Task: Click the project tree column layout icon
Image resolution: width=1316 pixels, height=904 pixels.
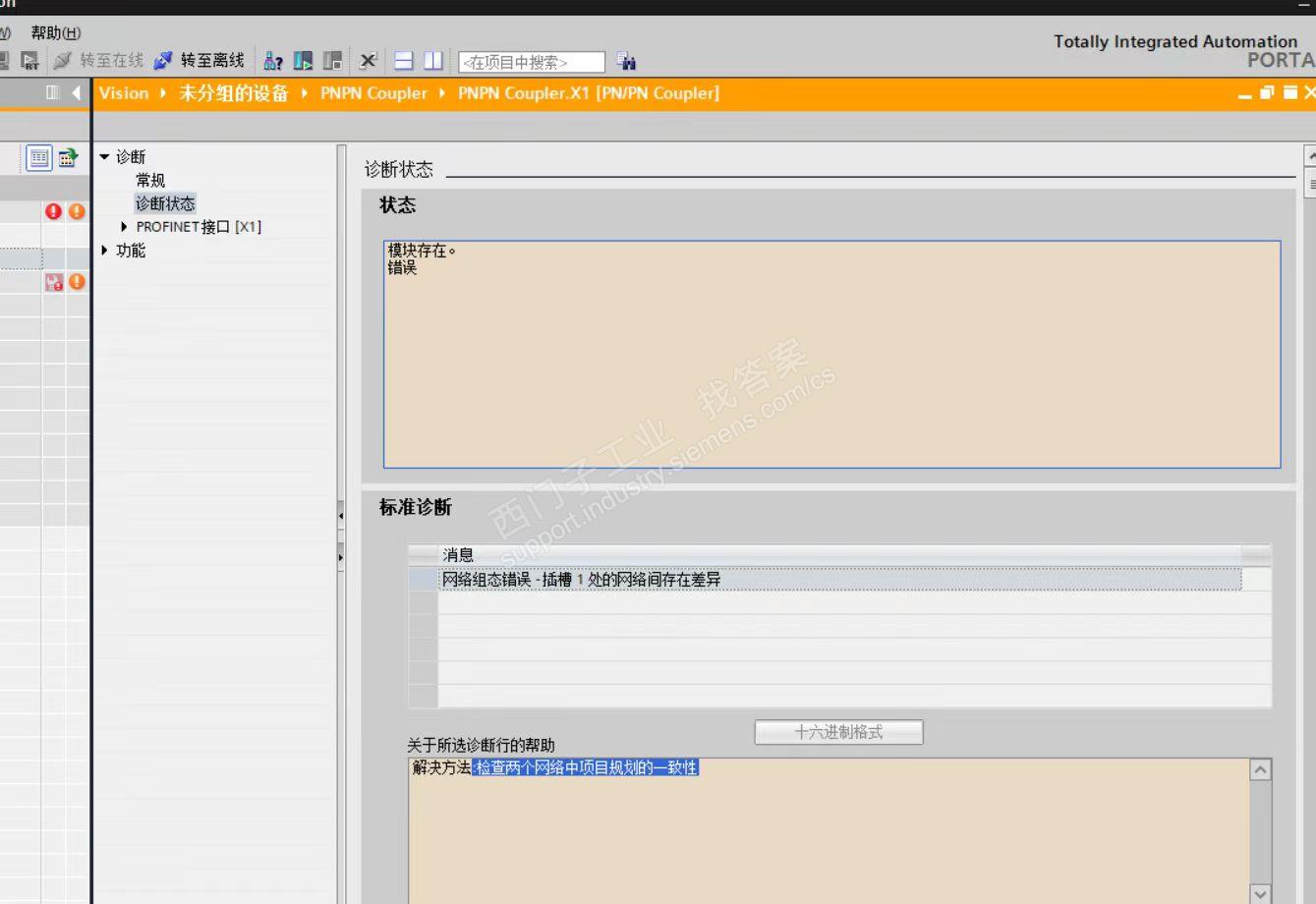Action: (x=53, y=92)
